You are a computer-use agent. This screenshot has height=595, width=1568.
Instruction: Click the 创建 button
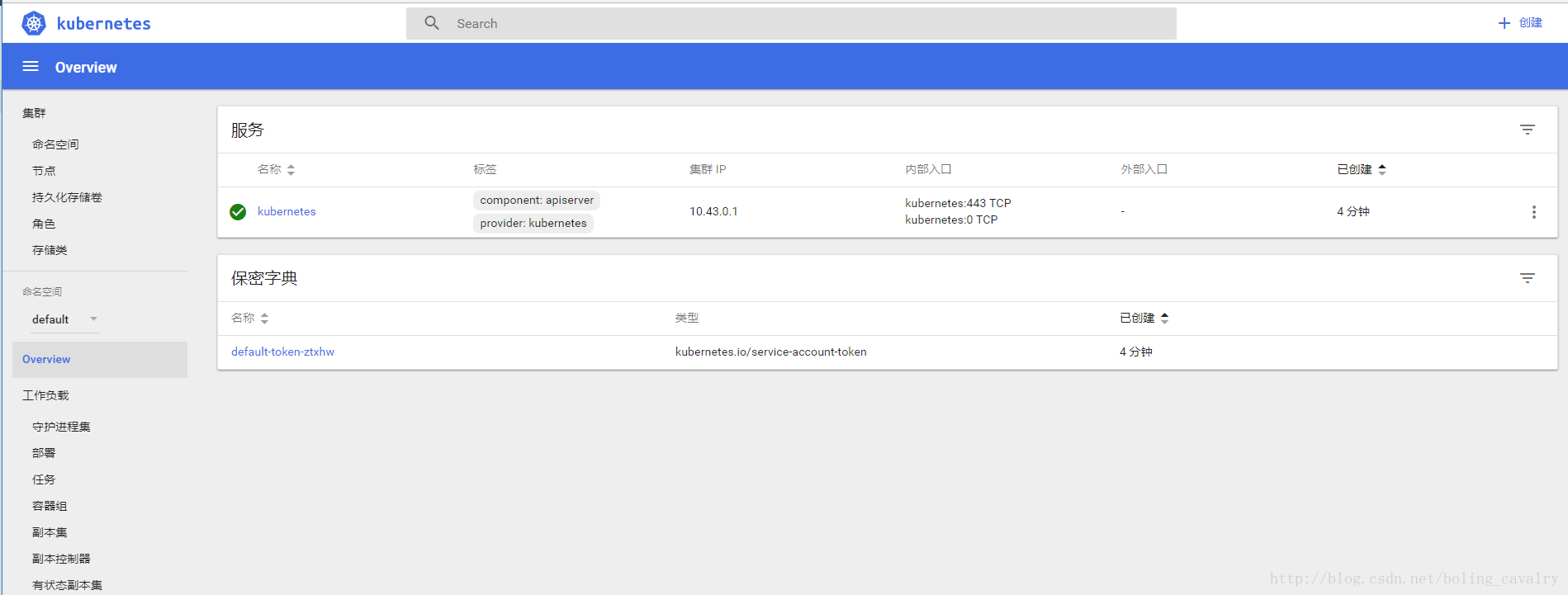click(1520, 23)
